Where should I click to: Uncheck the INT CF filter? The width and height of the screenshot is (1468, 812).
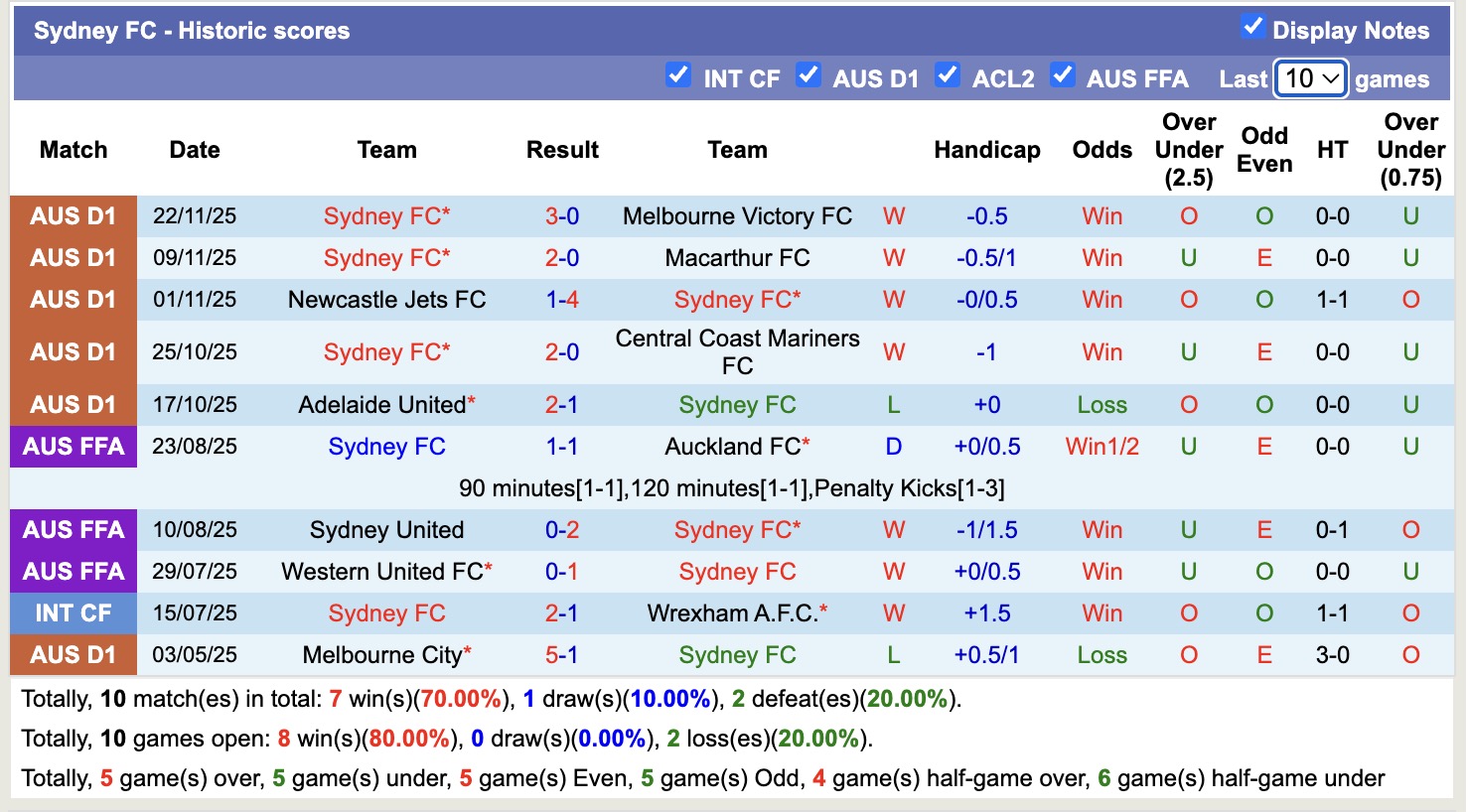679,73
